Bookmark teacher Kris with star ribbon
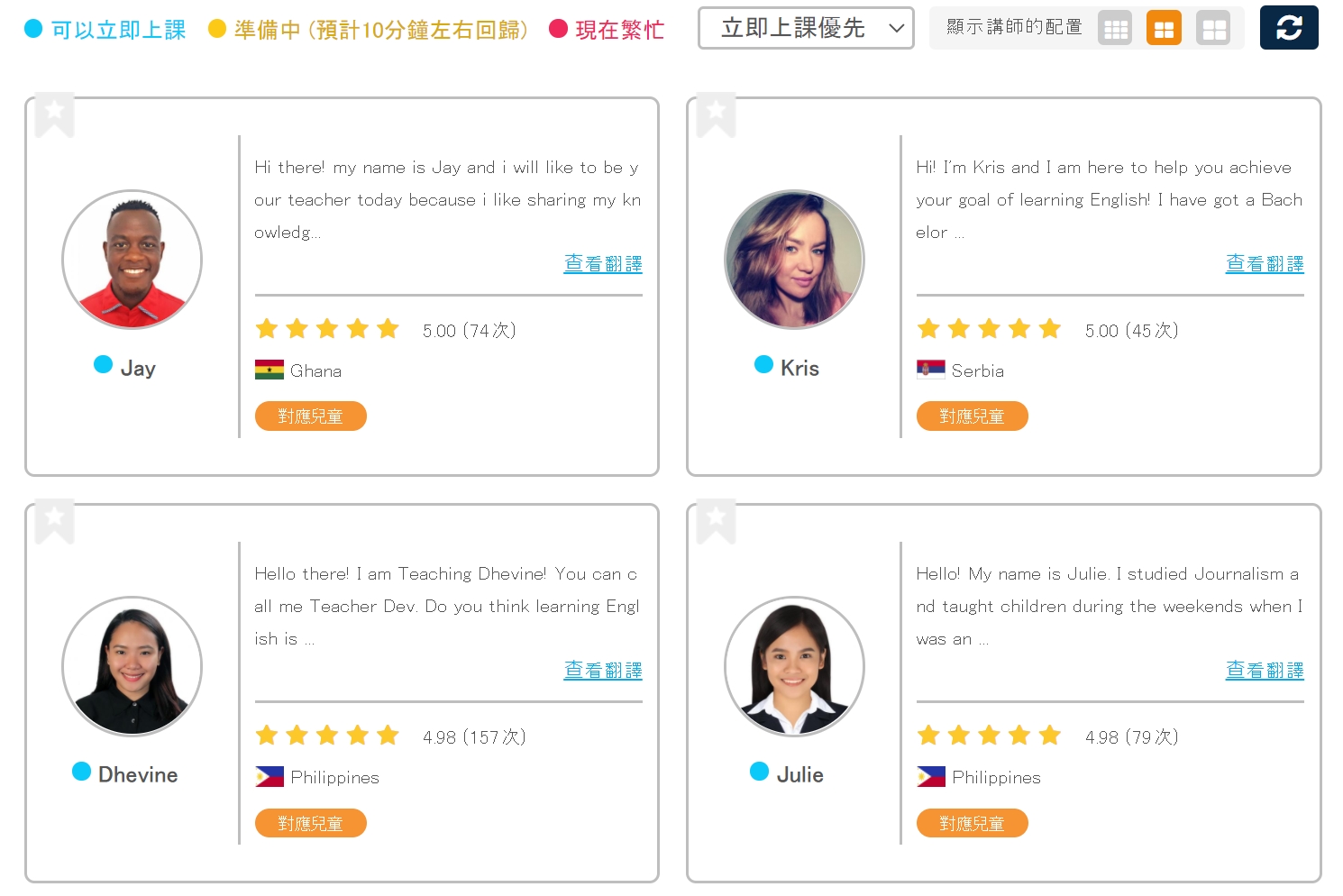Screen dimensions: 1343x896 (x=716, y=114)
